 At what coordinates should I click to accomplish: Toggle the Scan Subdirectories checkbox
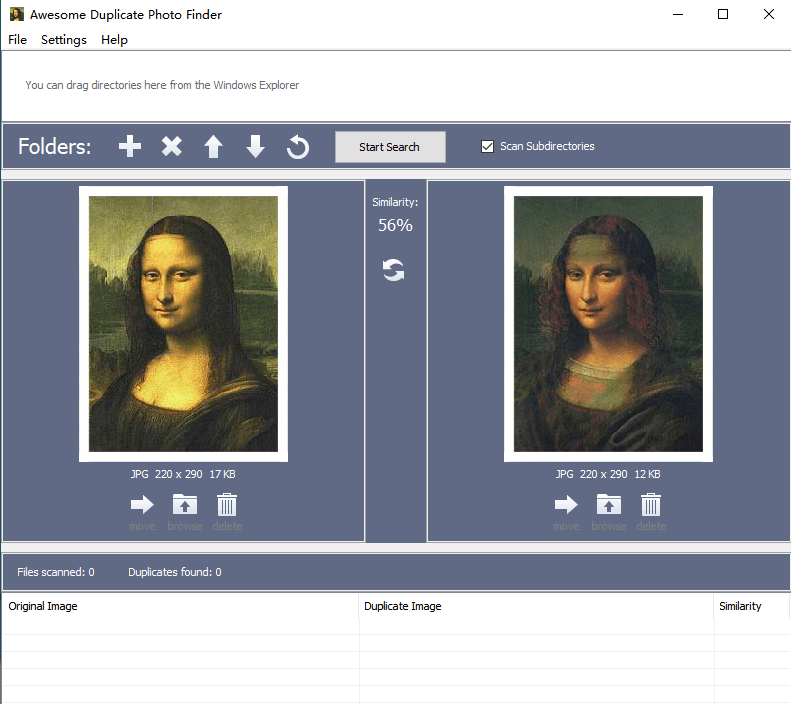(488, 147)
